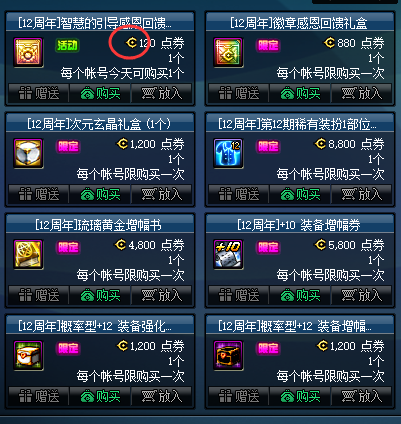This screenshot has width=401, height=424.
Task: Click the green 活动 tag
Action: [67, 45]
